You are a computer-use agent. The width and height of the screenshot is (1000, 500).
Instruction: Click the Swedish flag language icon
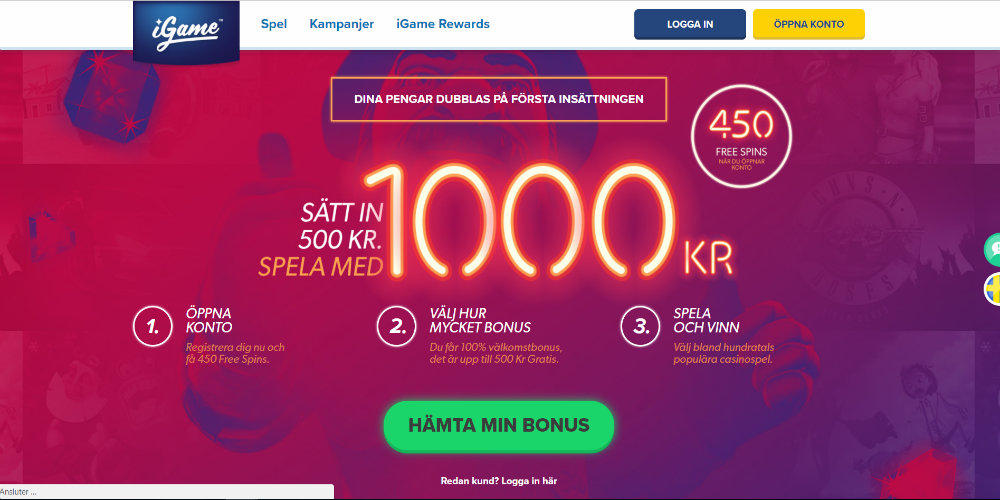point(992,289)
